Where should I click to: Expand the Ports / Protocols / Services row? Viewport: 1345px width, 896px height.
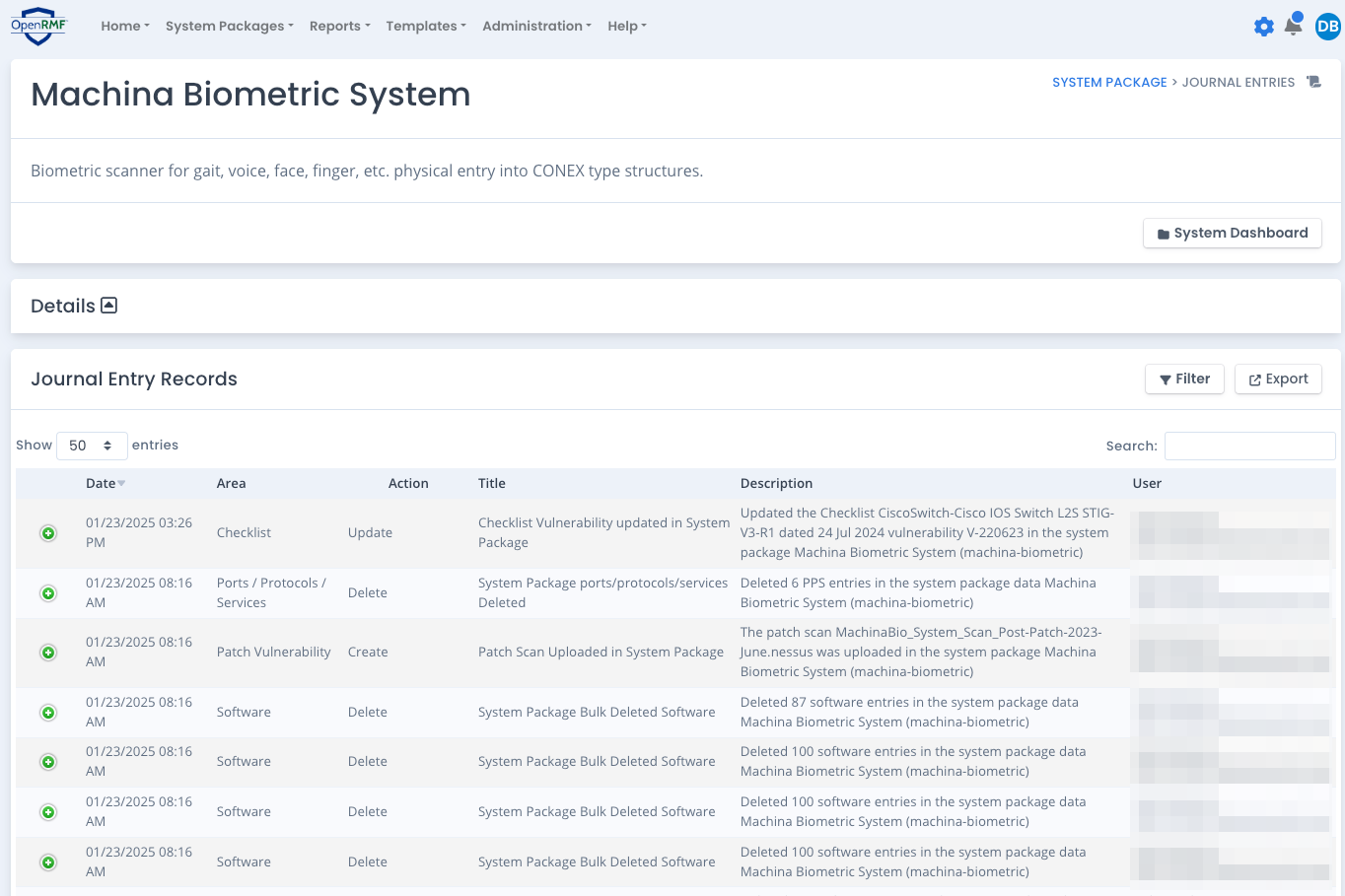coord(47,593)
